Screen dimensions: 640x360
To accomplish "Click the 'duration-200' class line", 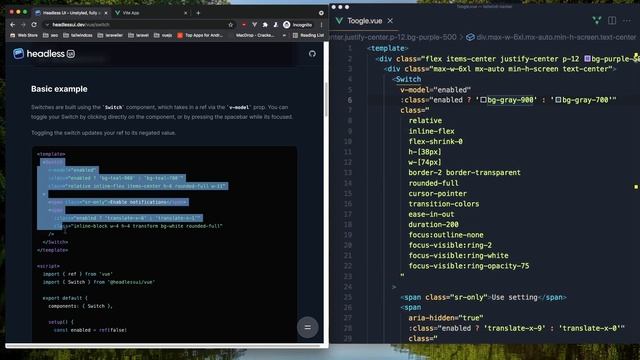I will (433, 224).
